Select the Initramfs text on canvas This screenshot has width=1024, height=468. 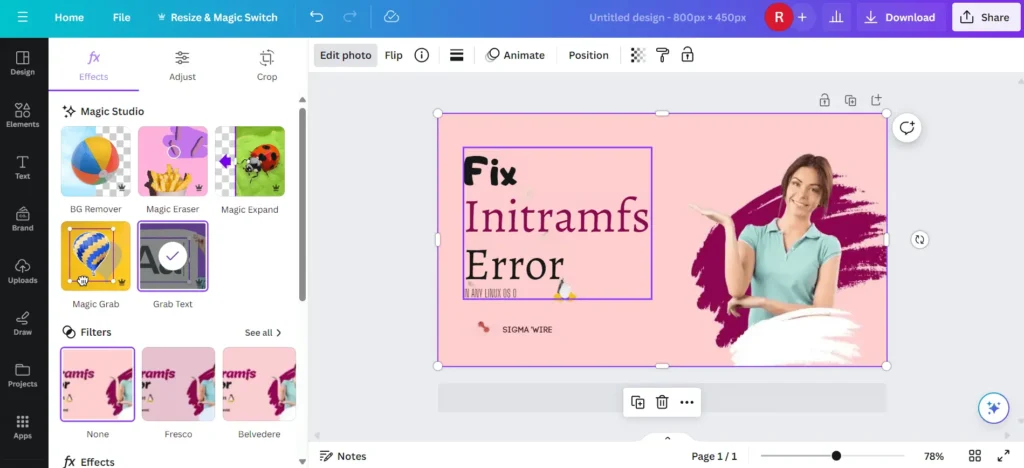point(556,216)
